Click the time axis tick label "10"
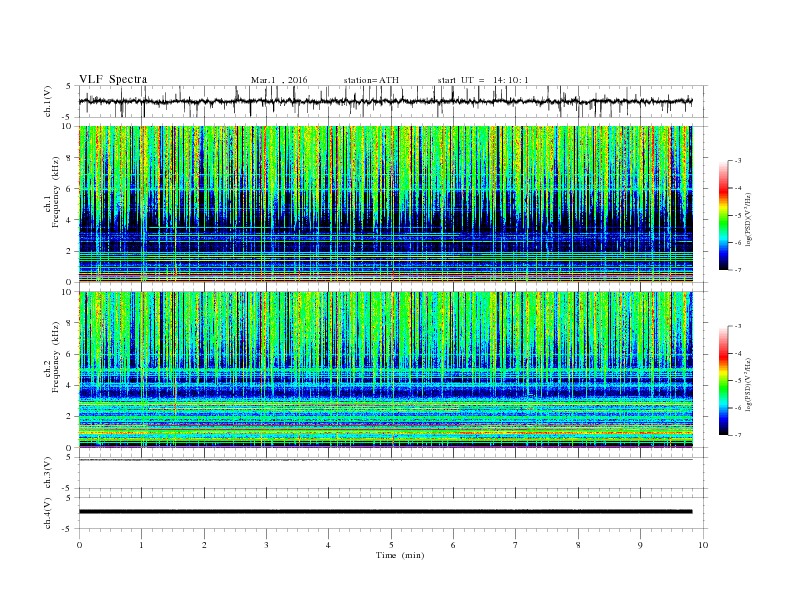 click(x=703, y=545)
